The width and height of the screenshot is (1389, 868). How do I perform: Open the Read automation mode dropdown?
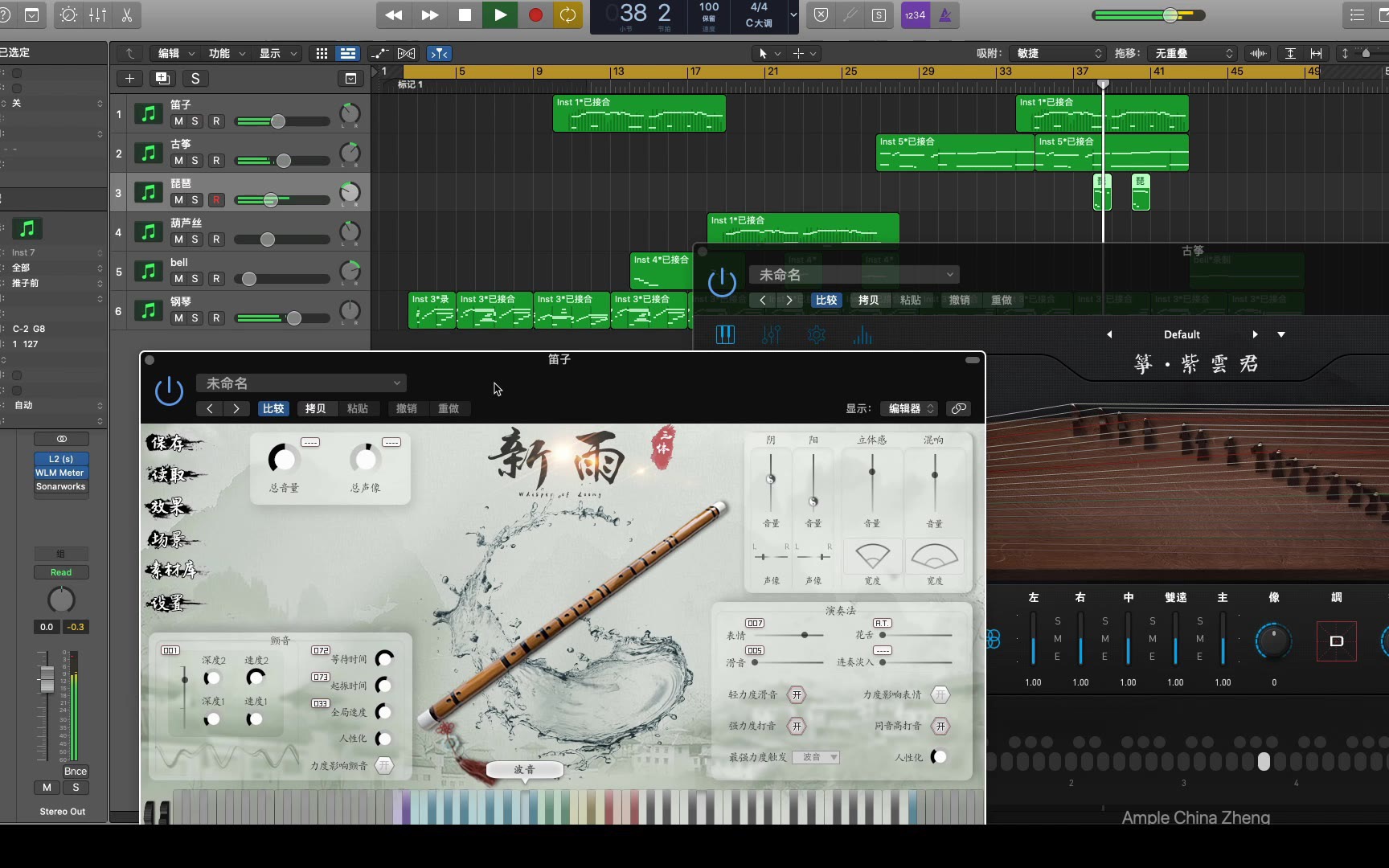point(61,572)
